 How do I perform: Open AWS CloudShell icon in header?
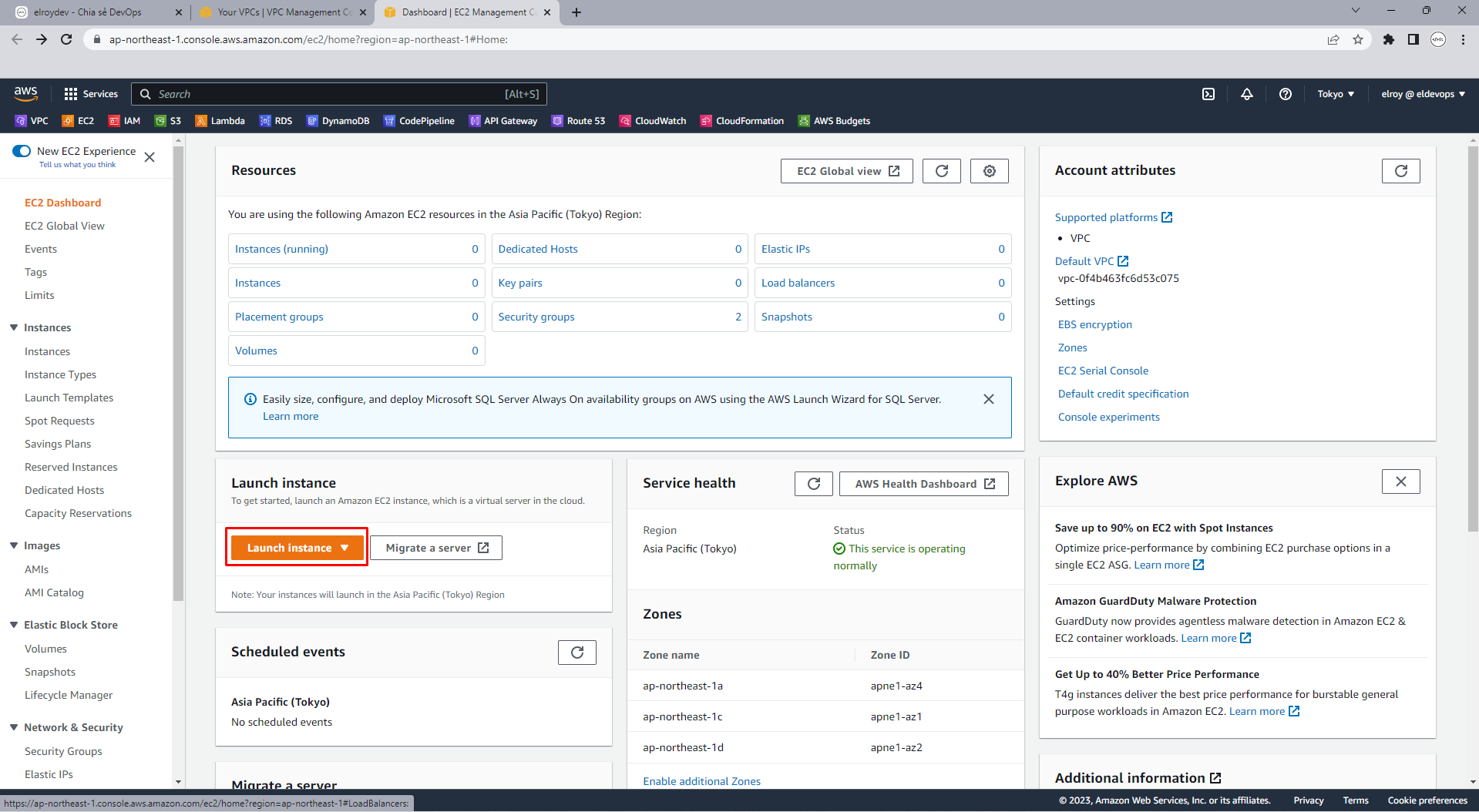tap(1208, 94)
